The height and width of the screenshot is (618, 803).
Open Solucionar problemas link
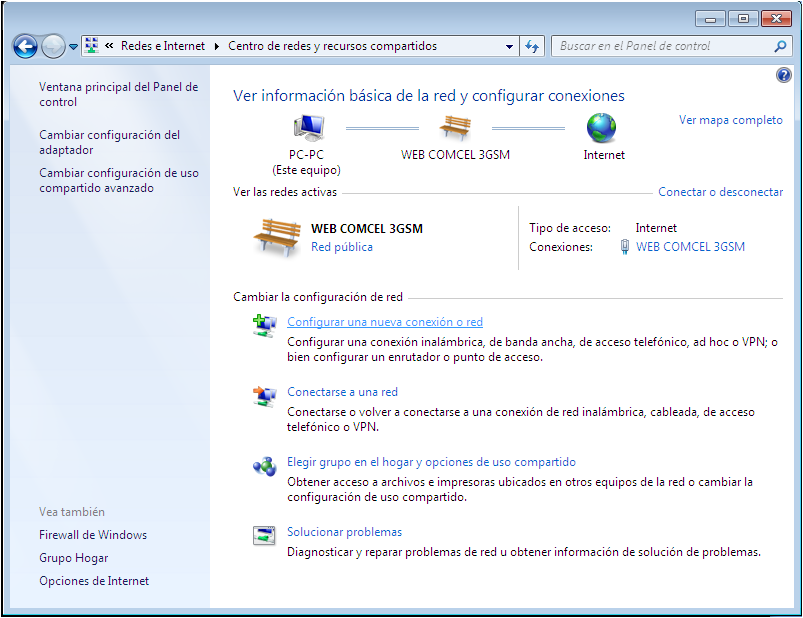344,532
